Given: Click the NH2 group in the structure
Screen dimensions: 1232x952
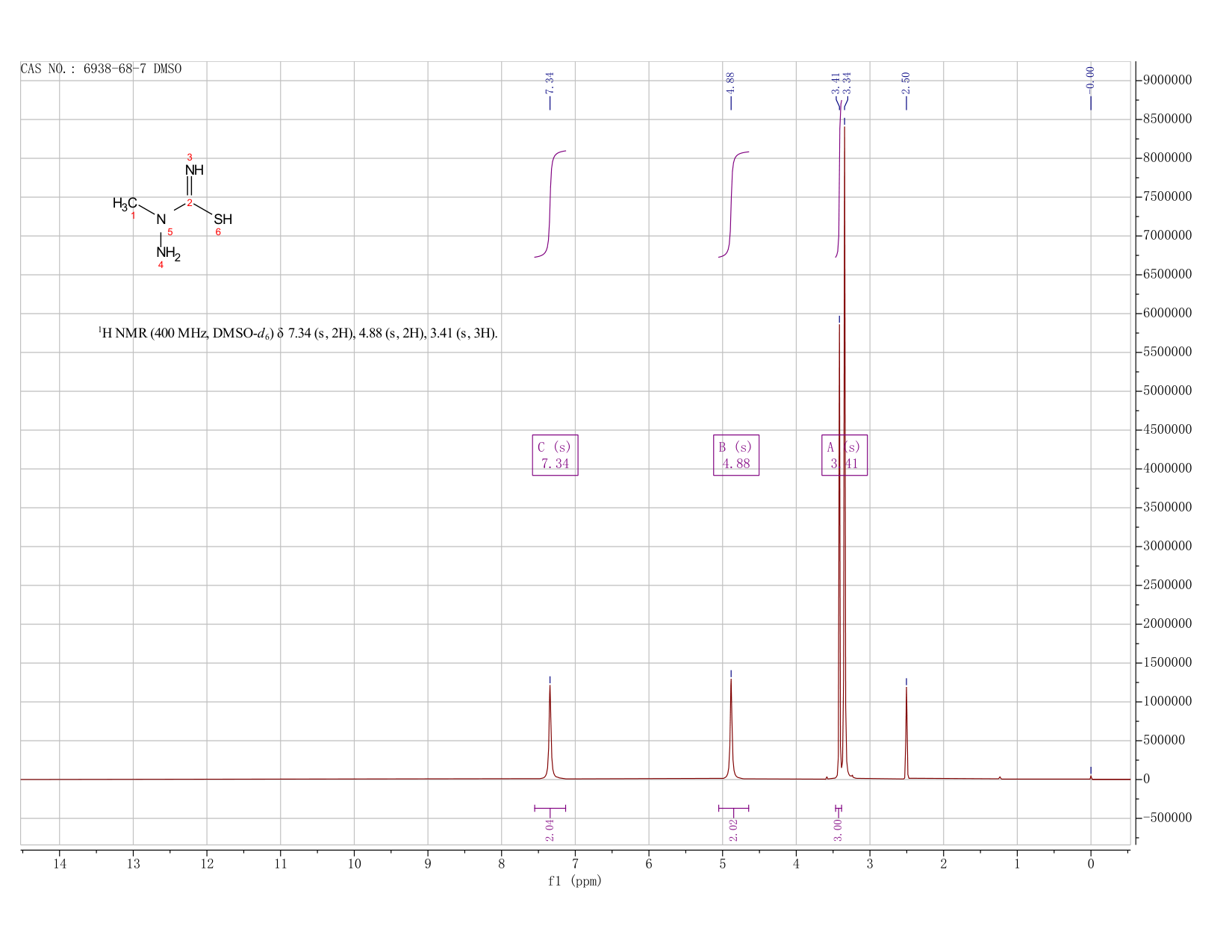Looking at the screenshot, I should click(x=168, y=254).
